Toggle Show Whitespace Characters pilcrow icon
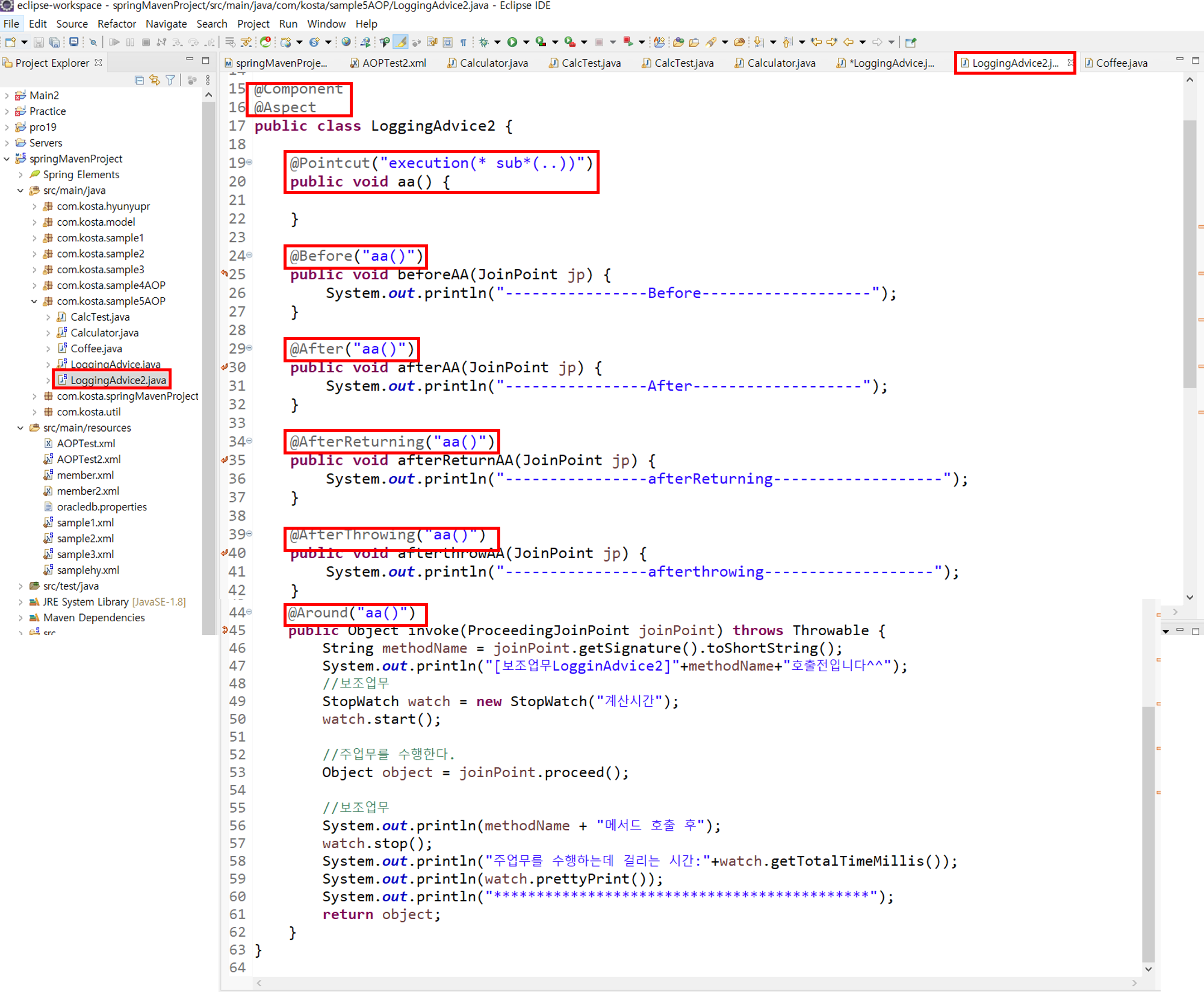The width and height of the screenshot is (1204, 992). [463, 42]
